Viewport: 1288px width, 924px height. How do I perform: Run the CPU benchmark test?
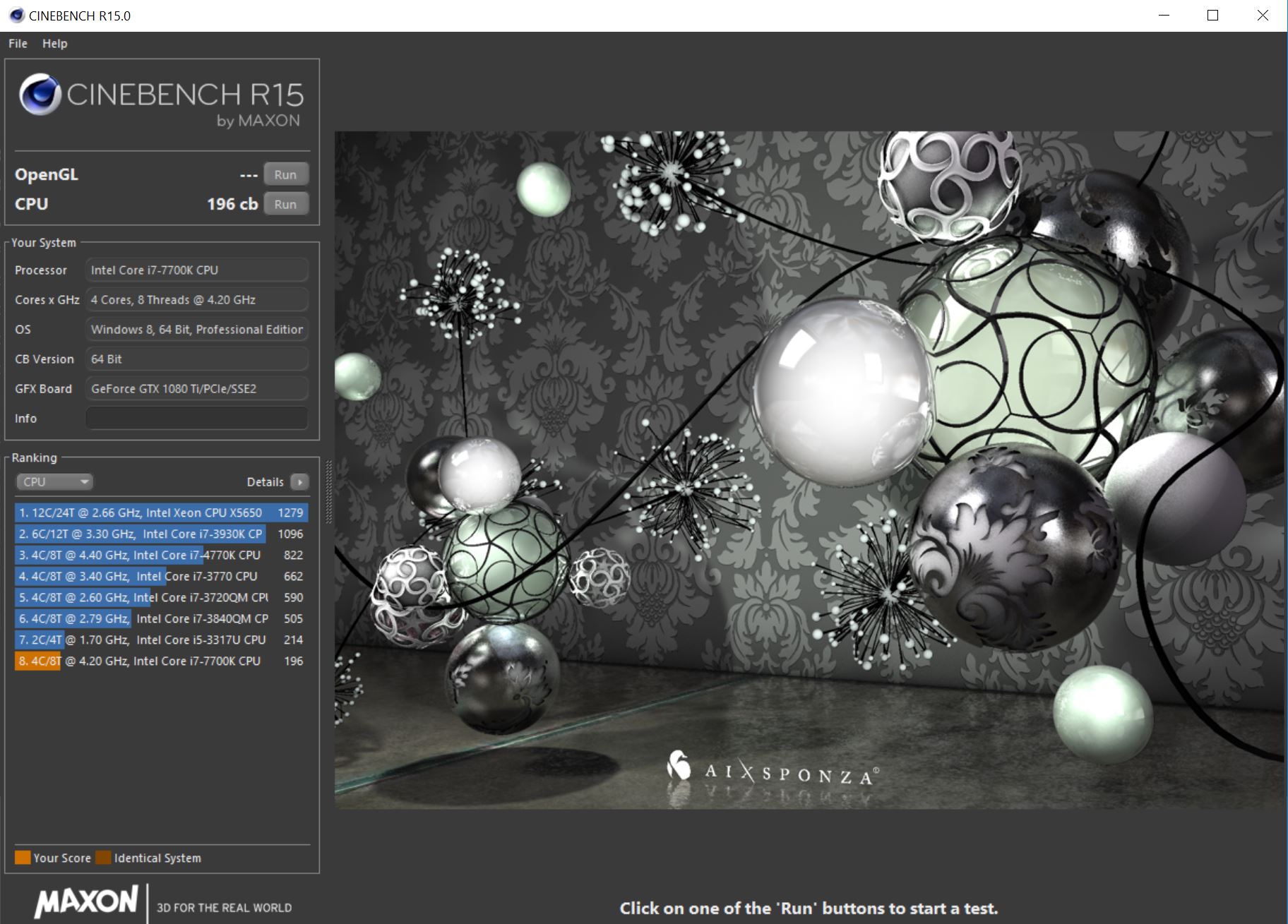pos(285,204)
